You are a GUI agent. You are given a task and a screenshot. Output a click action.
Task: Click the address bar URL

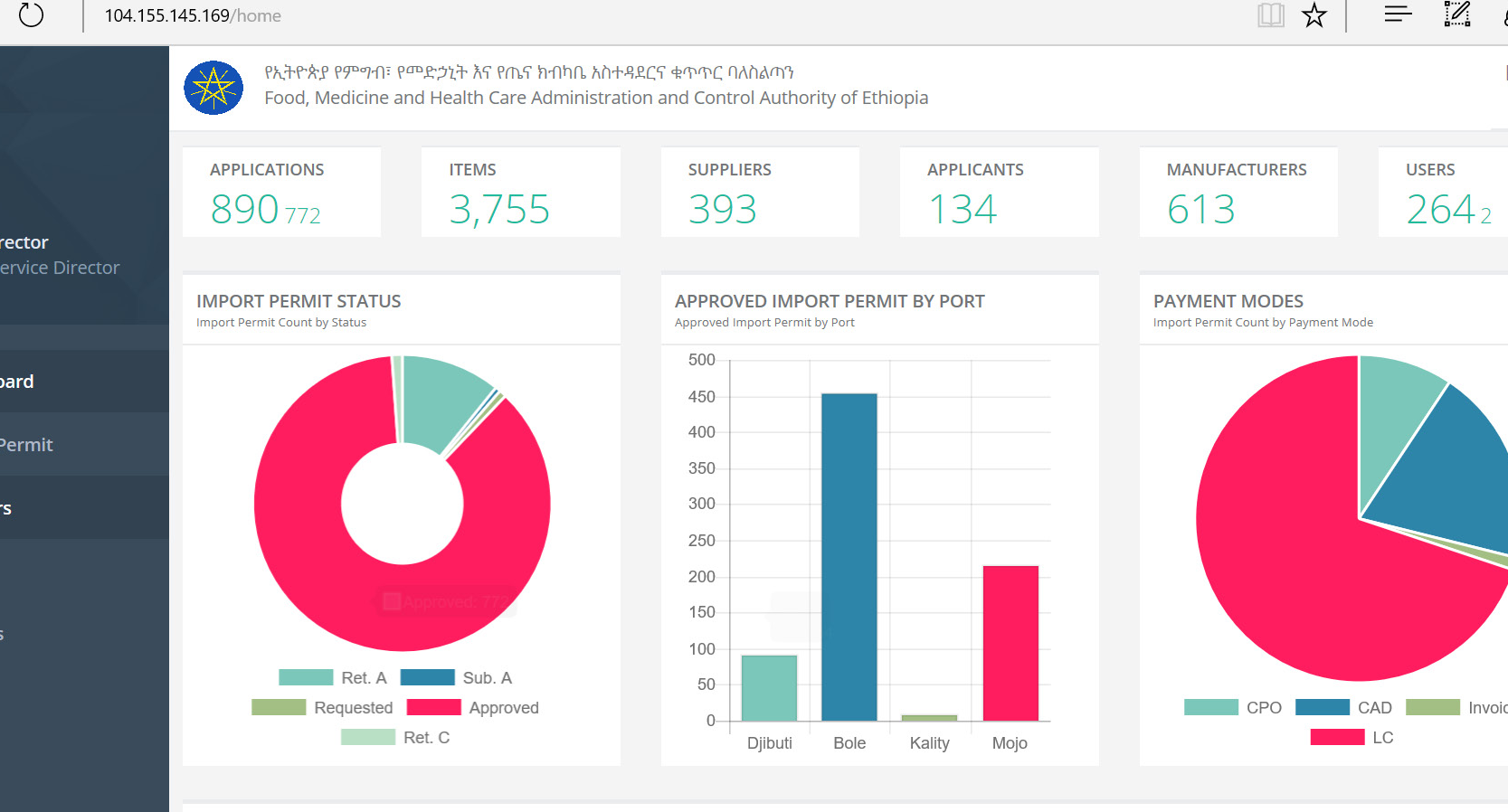tap(193, 16)
